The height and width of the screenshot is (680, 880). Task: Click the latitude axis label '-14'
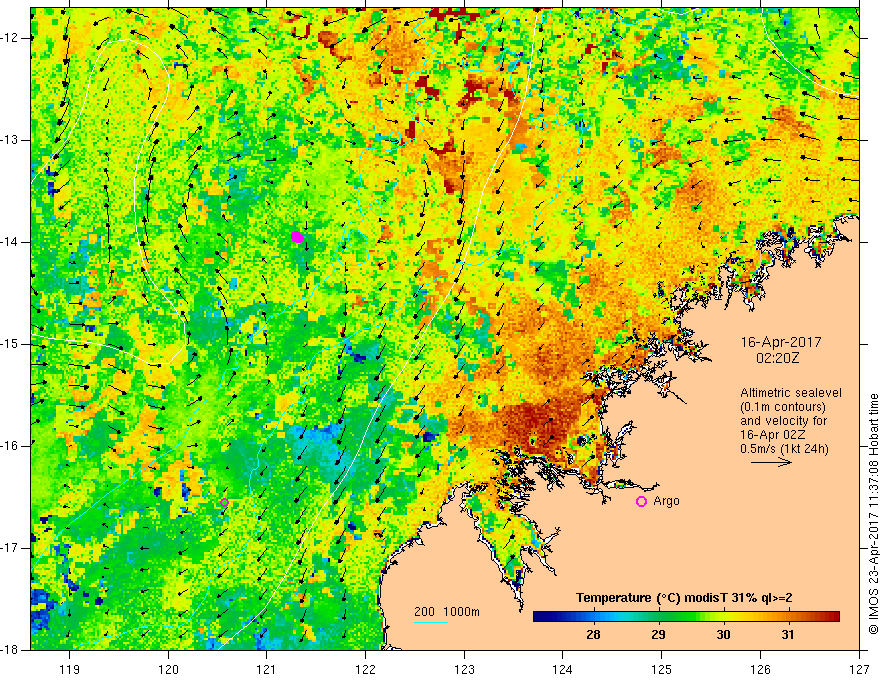10,242
